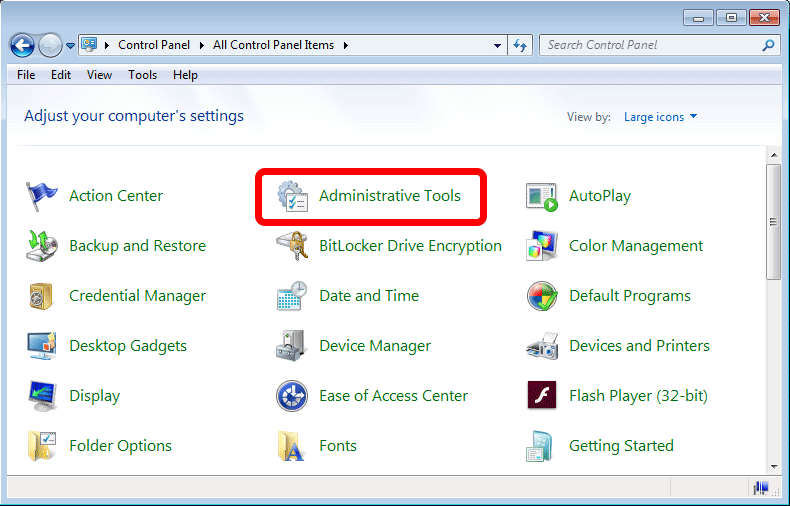Click the Getting Started link
Image resolution: width=790 pixels, height=506 pixels.
(x=621, y=446)
